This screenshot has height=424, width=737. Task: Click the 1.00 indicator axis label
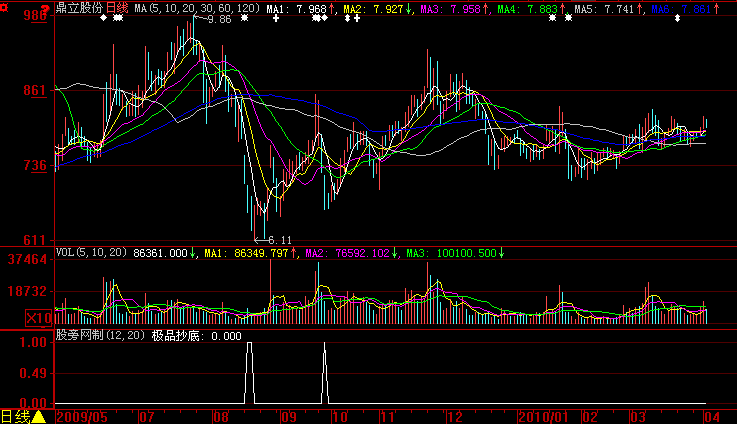tap(33, 342)
